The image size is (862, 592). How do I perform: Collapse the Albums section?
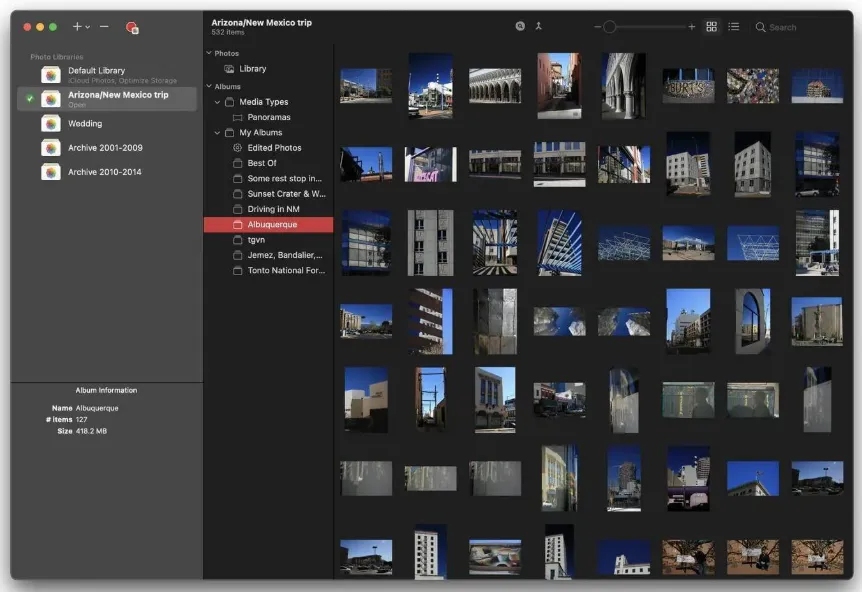tap(209, 86)
